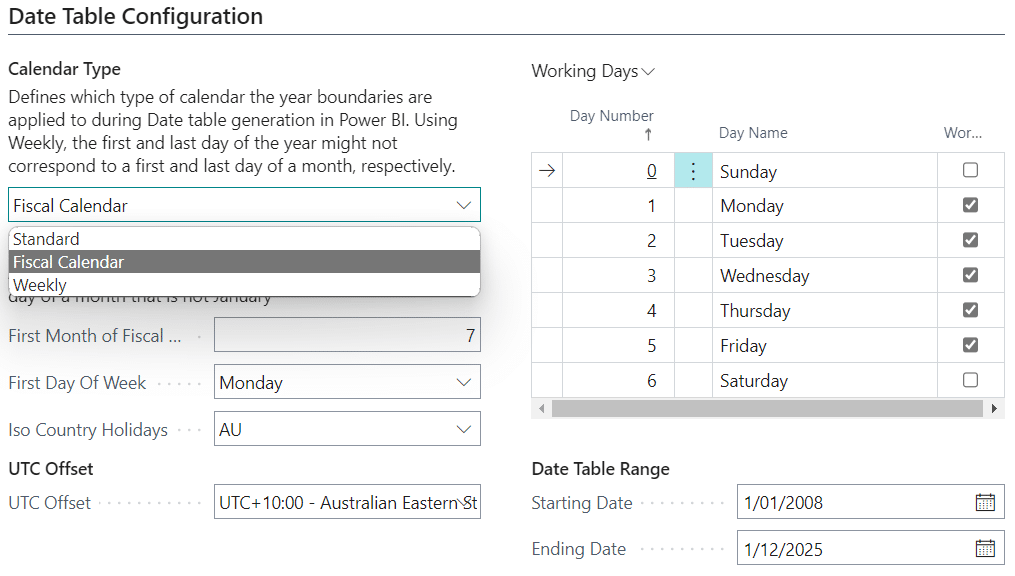Sort by the Day Number column header

[x=611, y=116]
